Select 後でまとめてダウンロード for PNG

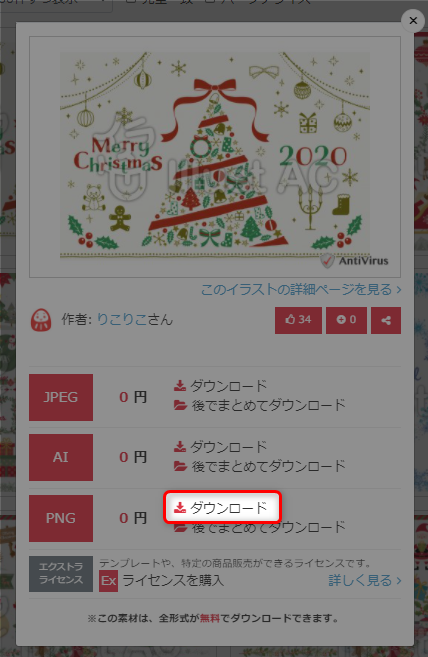tap(260, 528)
